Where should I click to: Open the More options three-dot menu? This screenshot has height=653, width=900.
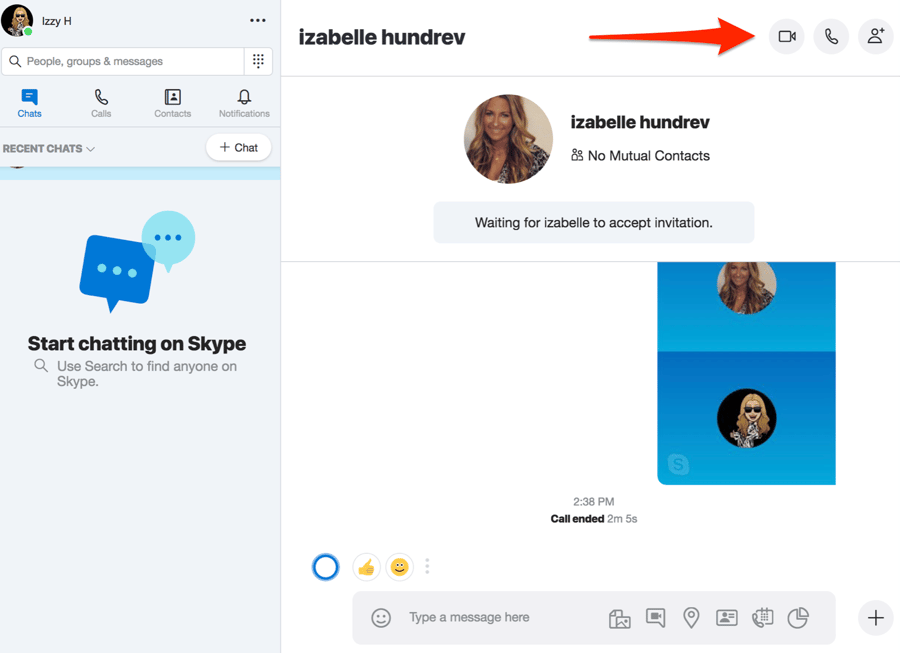(258, 21)
